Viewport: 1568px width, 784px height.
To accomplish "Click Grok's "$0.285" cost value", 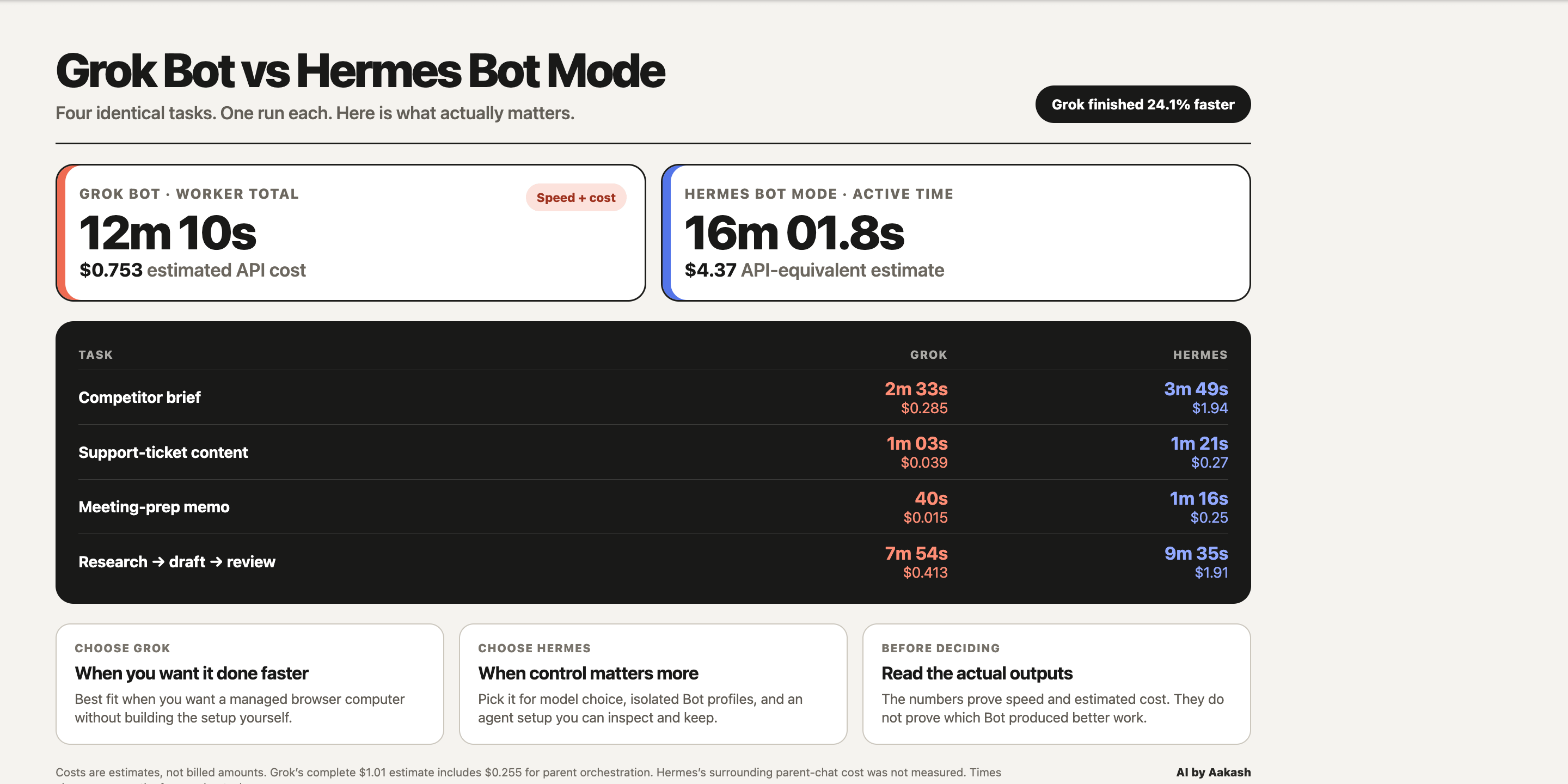I will click(924, 408).
